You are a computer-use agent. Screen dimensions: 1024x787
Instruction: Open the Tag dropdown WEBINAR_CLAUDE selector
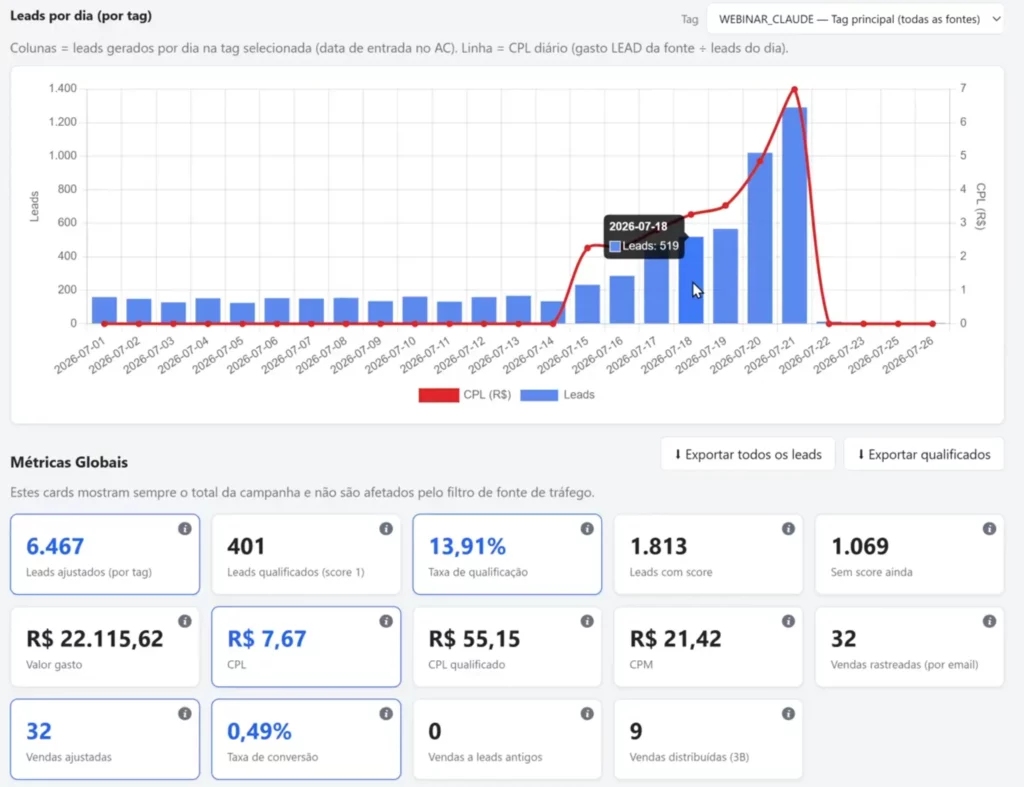[856, 19]
